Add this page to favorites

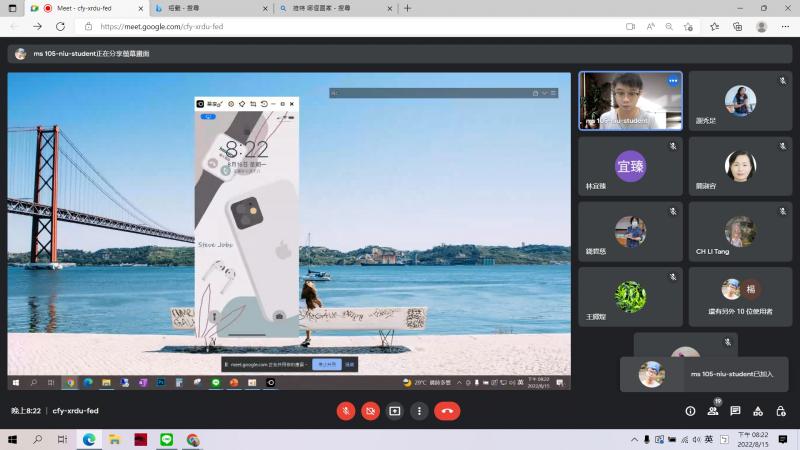click(x=688, y=27)
